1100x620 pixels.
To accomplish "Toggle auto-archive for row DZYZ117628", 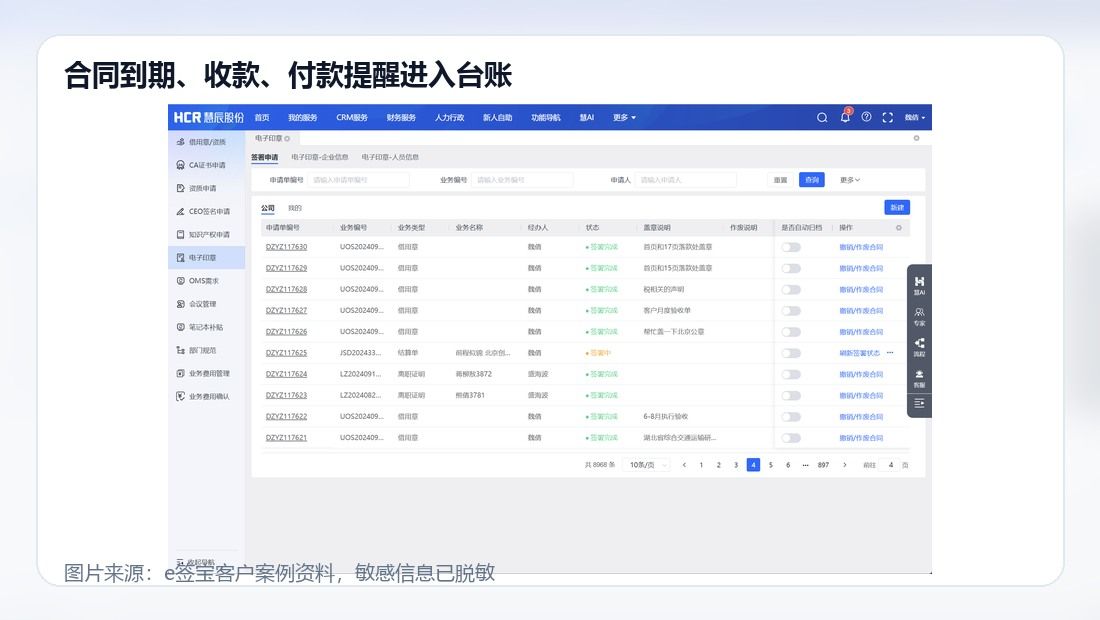I will click(791, 290).
